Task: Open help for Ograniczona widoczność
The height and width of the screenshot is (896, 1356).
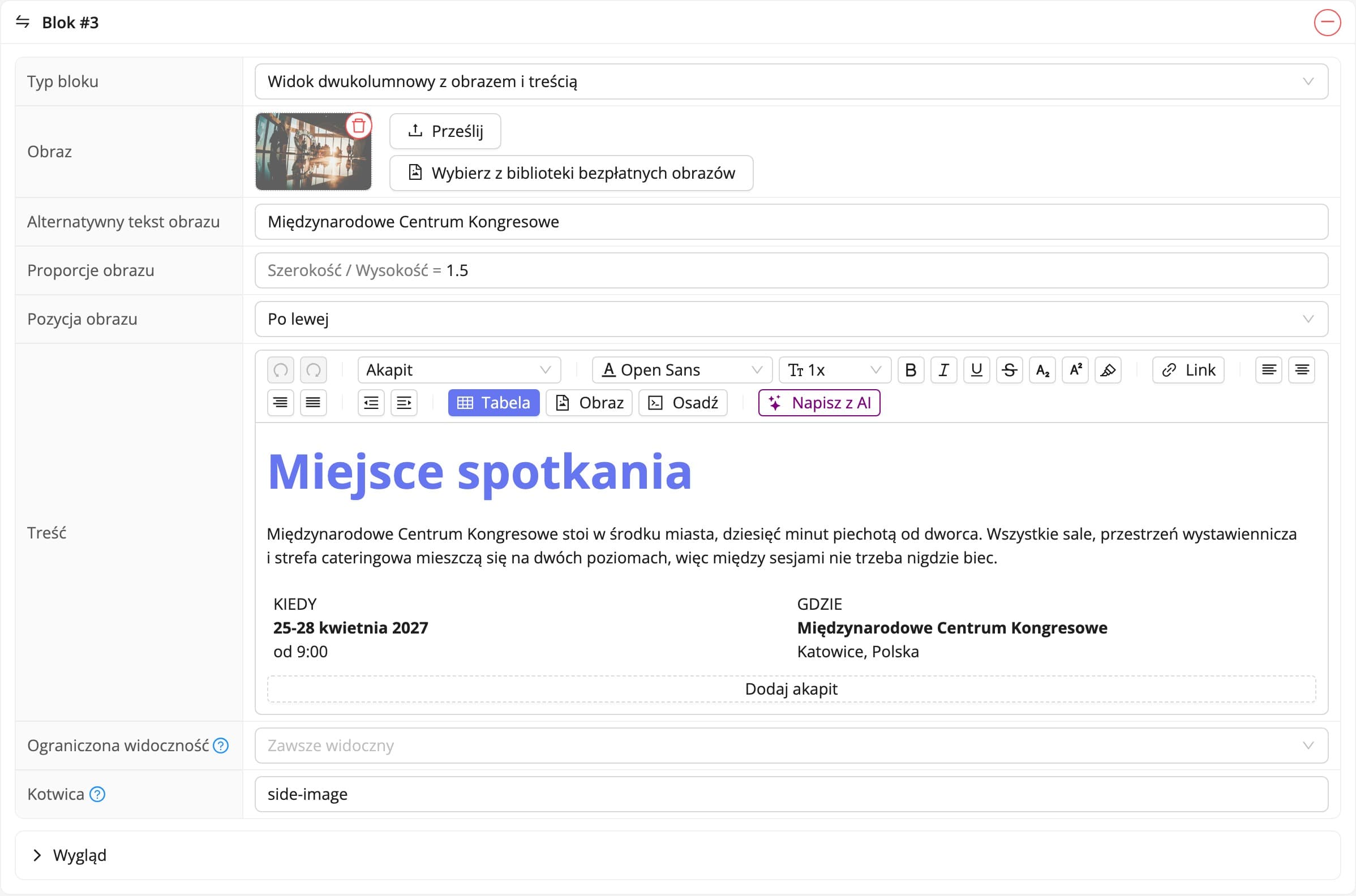Action: click(x=221, y=746)
